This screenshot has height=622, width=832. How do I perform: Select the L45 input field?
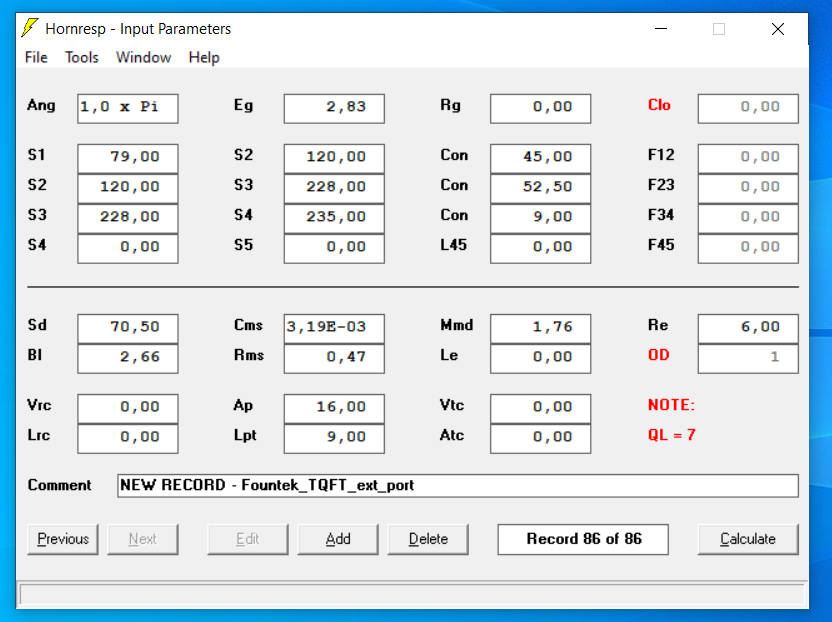pyautogui.click(x=541, y=248)
